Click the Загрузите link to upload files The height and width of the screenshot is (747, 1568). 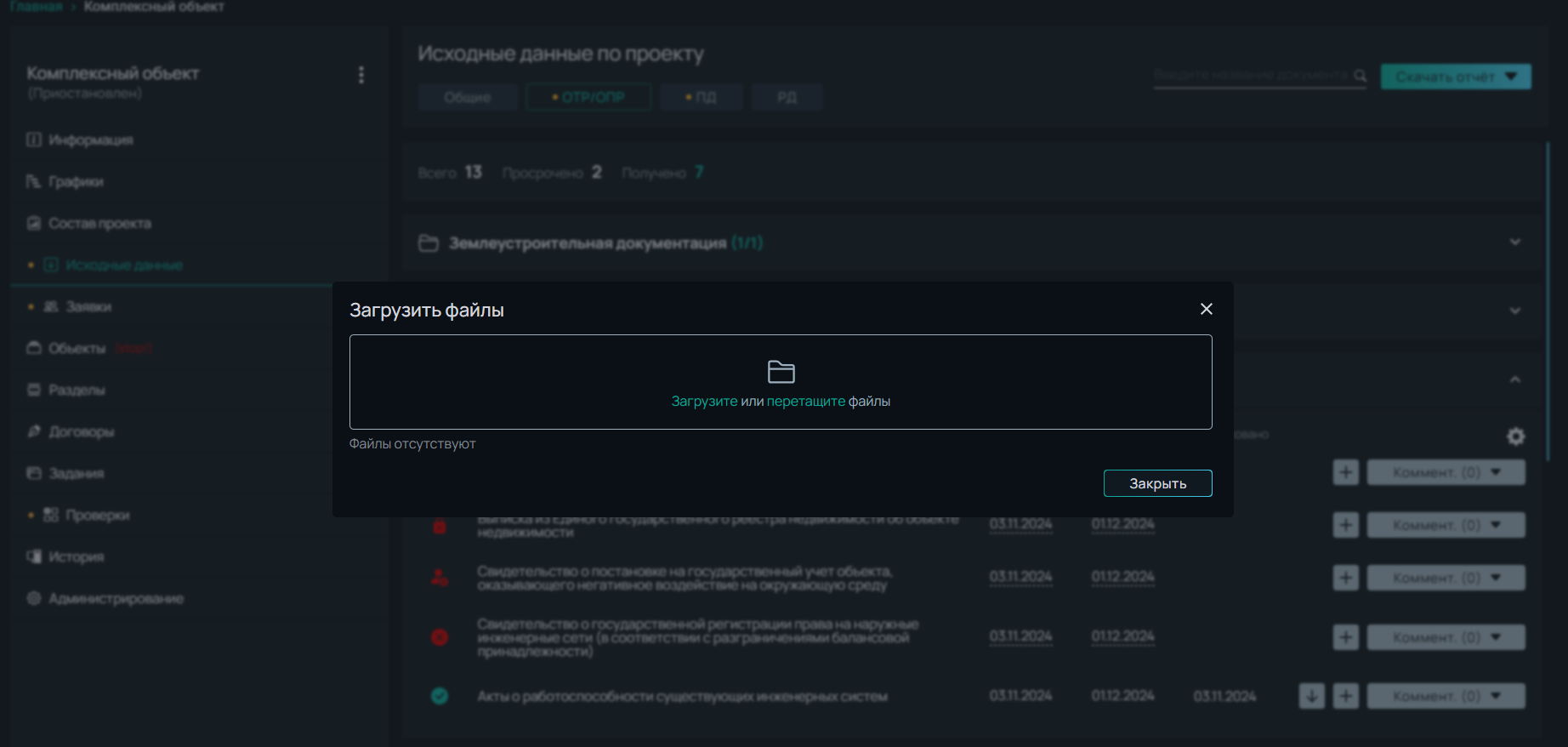point(704,401)
